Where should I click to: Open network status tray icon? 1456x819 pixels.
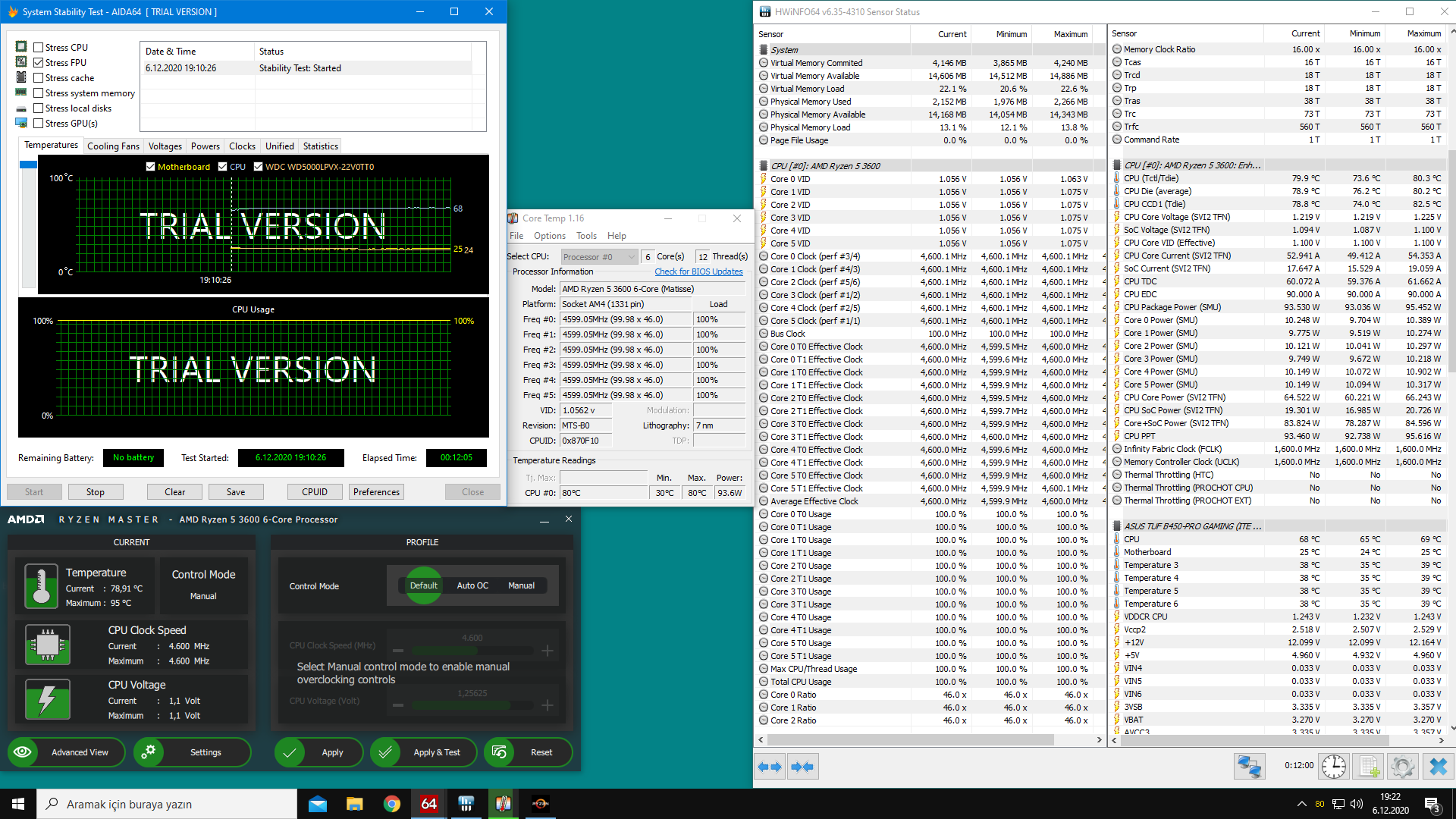[1338, 804]
